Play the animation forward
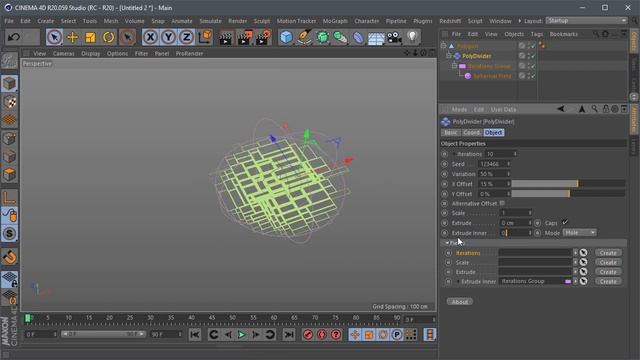Viewport: 640px width, 360px height. [242, 335]
